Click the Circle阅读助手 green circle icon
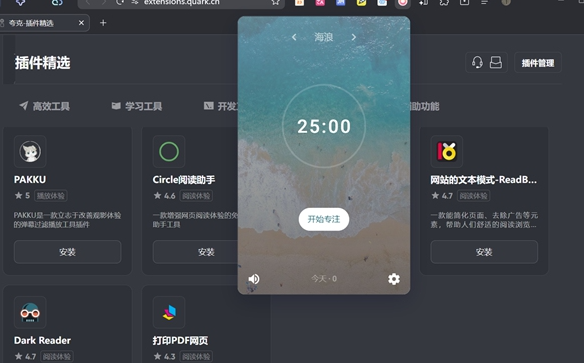 pyautogui.click(x=169, y=152)
